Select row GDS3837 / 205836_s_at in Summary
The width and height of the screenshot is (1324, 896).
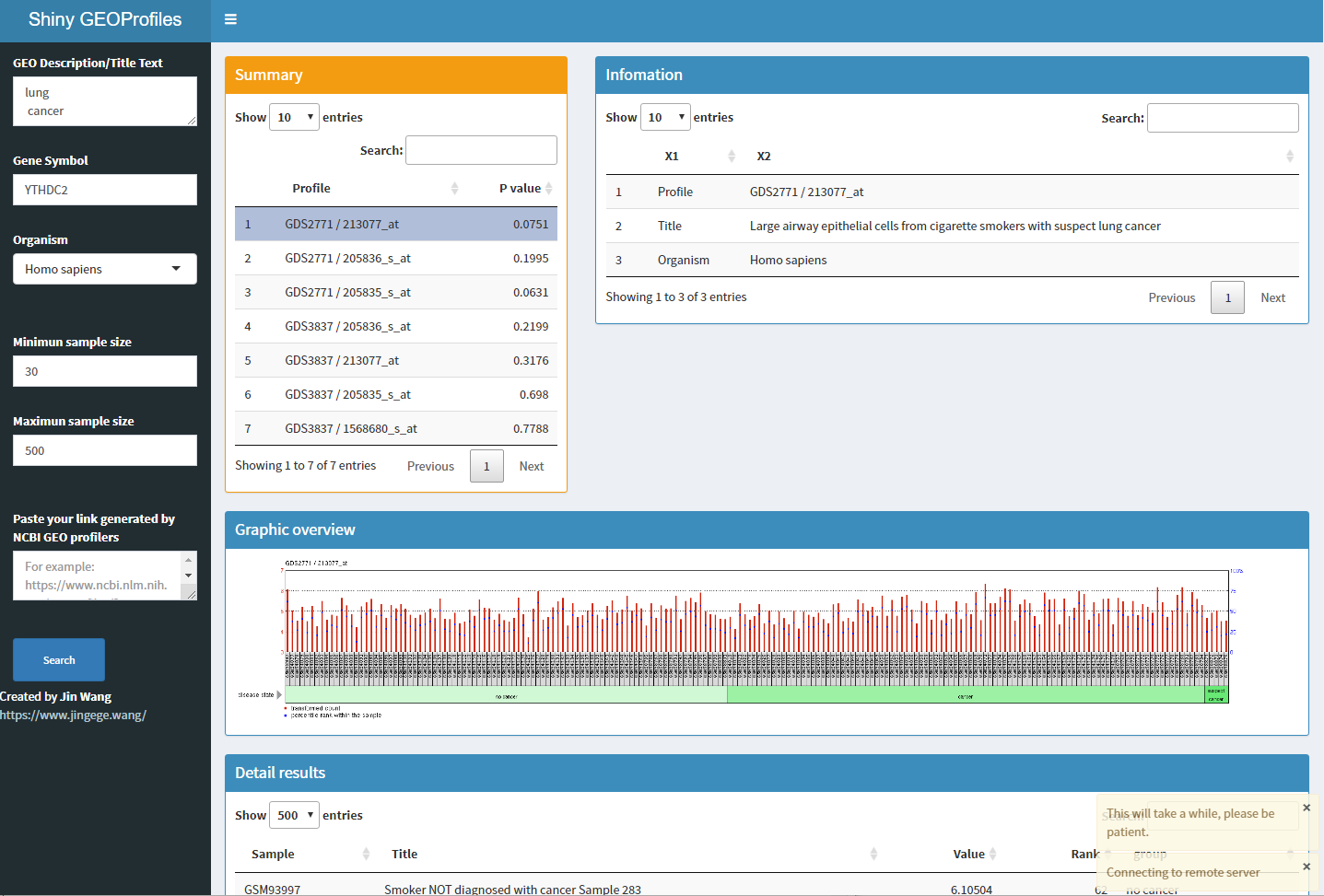347,326
